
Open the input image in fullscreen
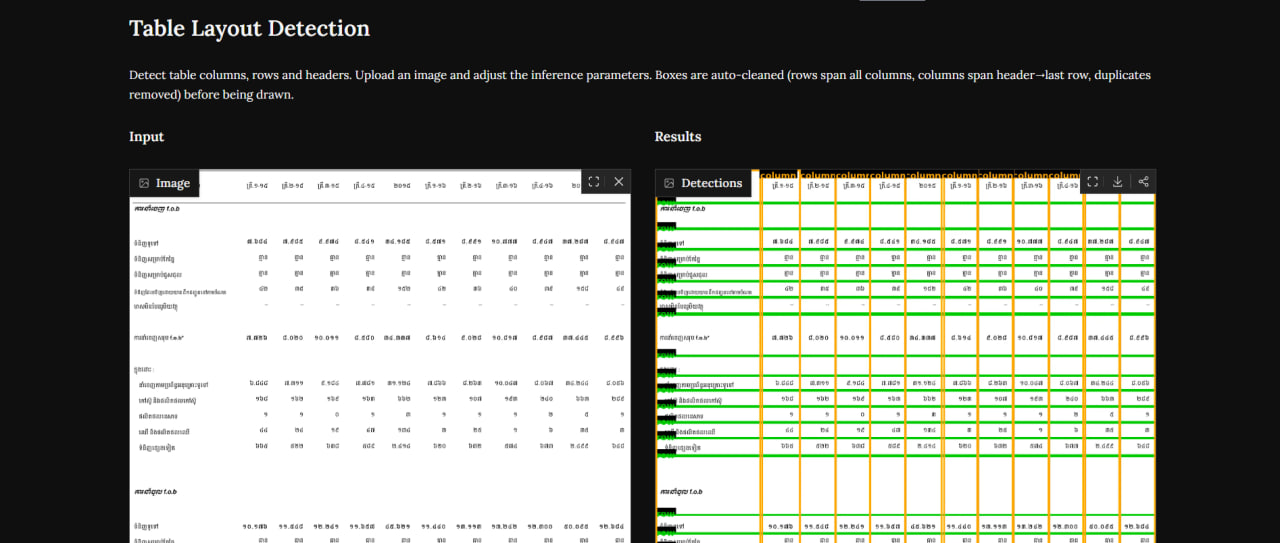click(594, 182)
